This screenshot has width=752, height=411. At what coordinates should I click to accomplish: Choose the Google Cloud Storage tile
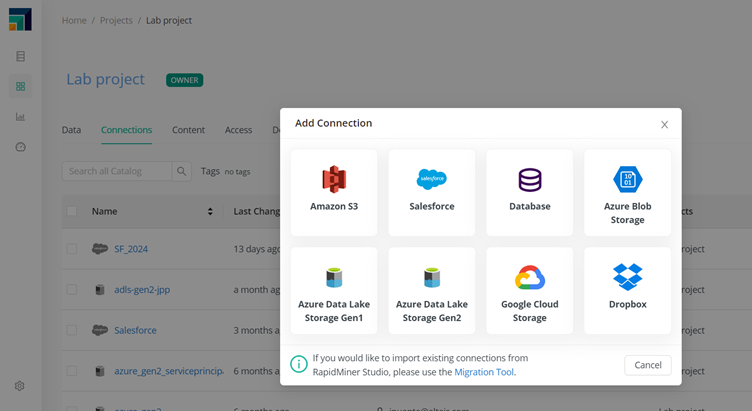(529, 291)
